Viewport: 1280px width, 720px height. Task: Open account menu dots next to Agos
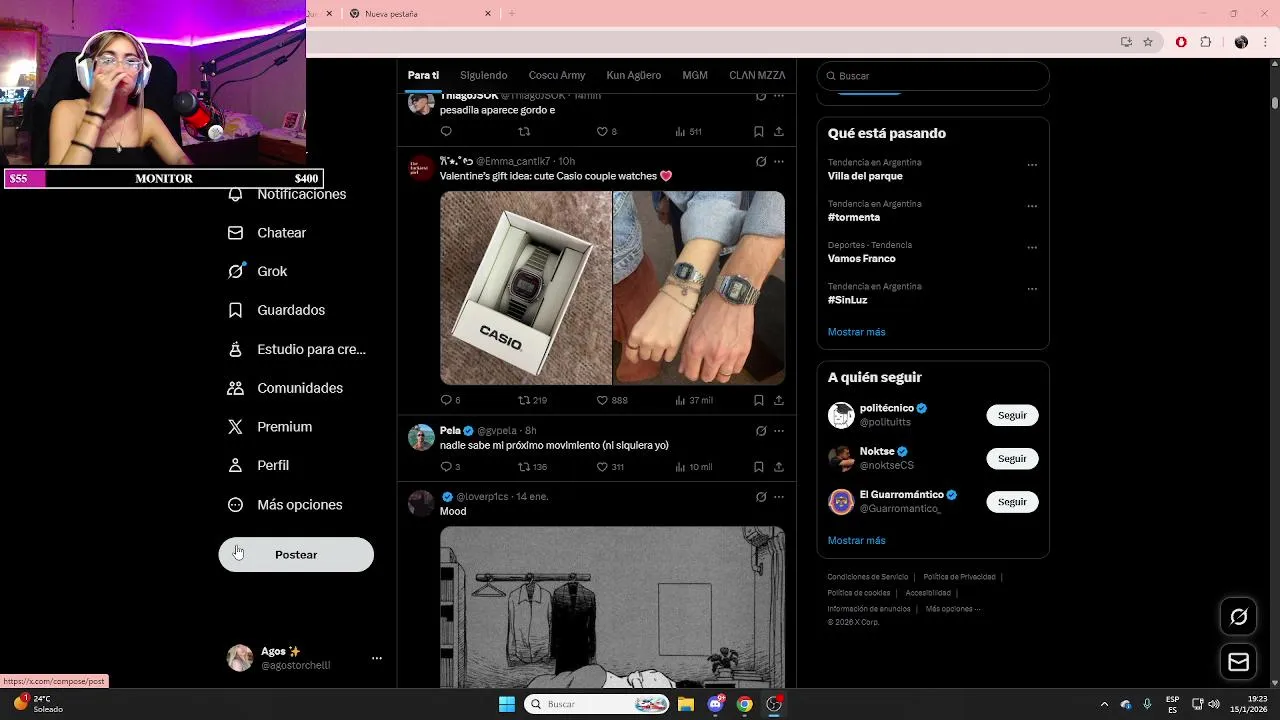click(377, 658)
